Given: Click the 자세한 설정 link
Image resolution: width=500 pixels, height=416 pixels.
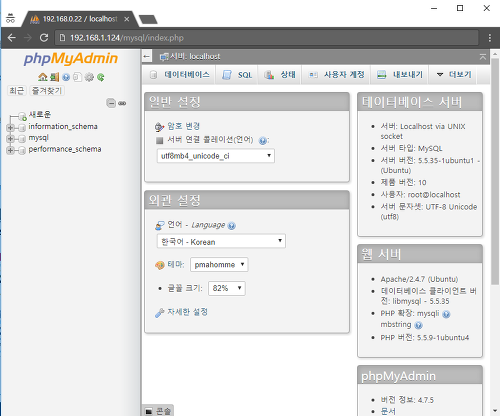Looking at the screenshot, I should point(187,312).
